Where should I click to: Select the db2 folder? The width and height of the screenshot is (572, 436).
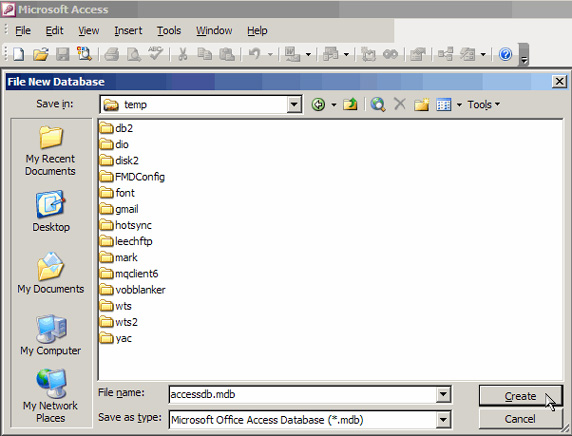[116, 128]
